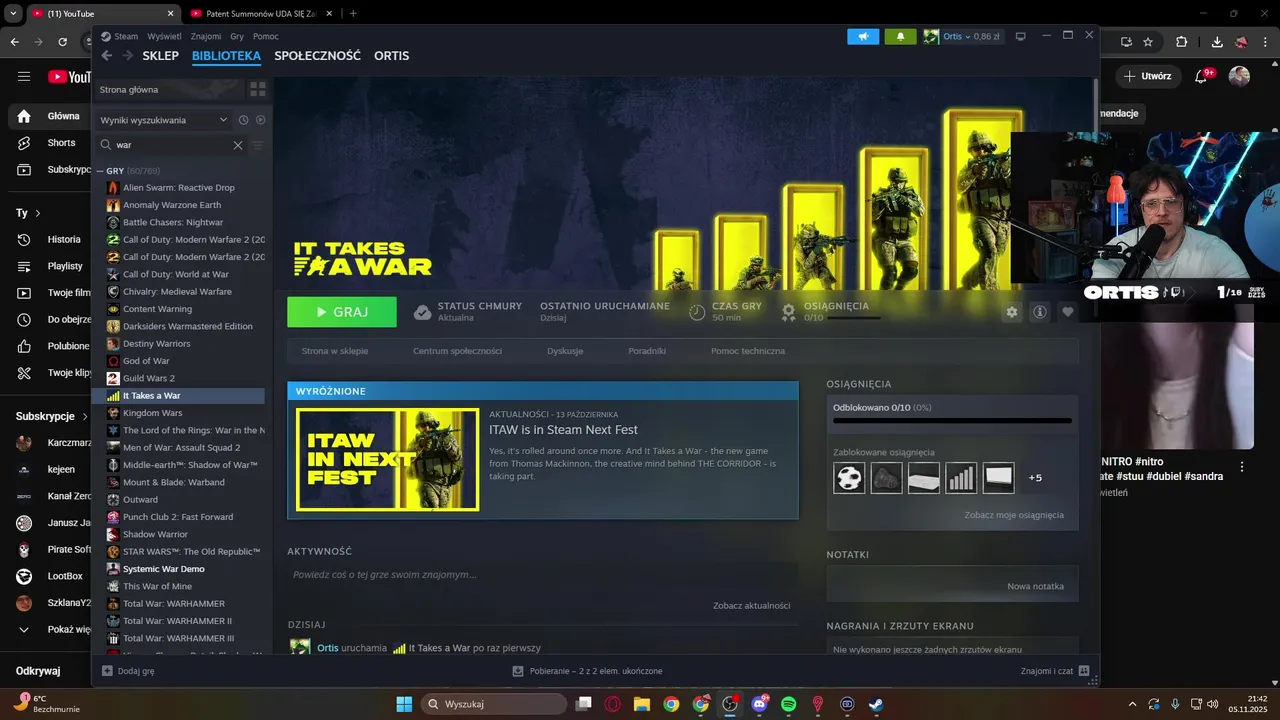1280x720 pixels.
Task: Collapse the GRY category list
Action: point(100,171)
